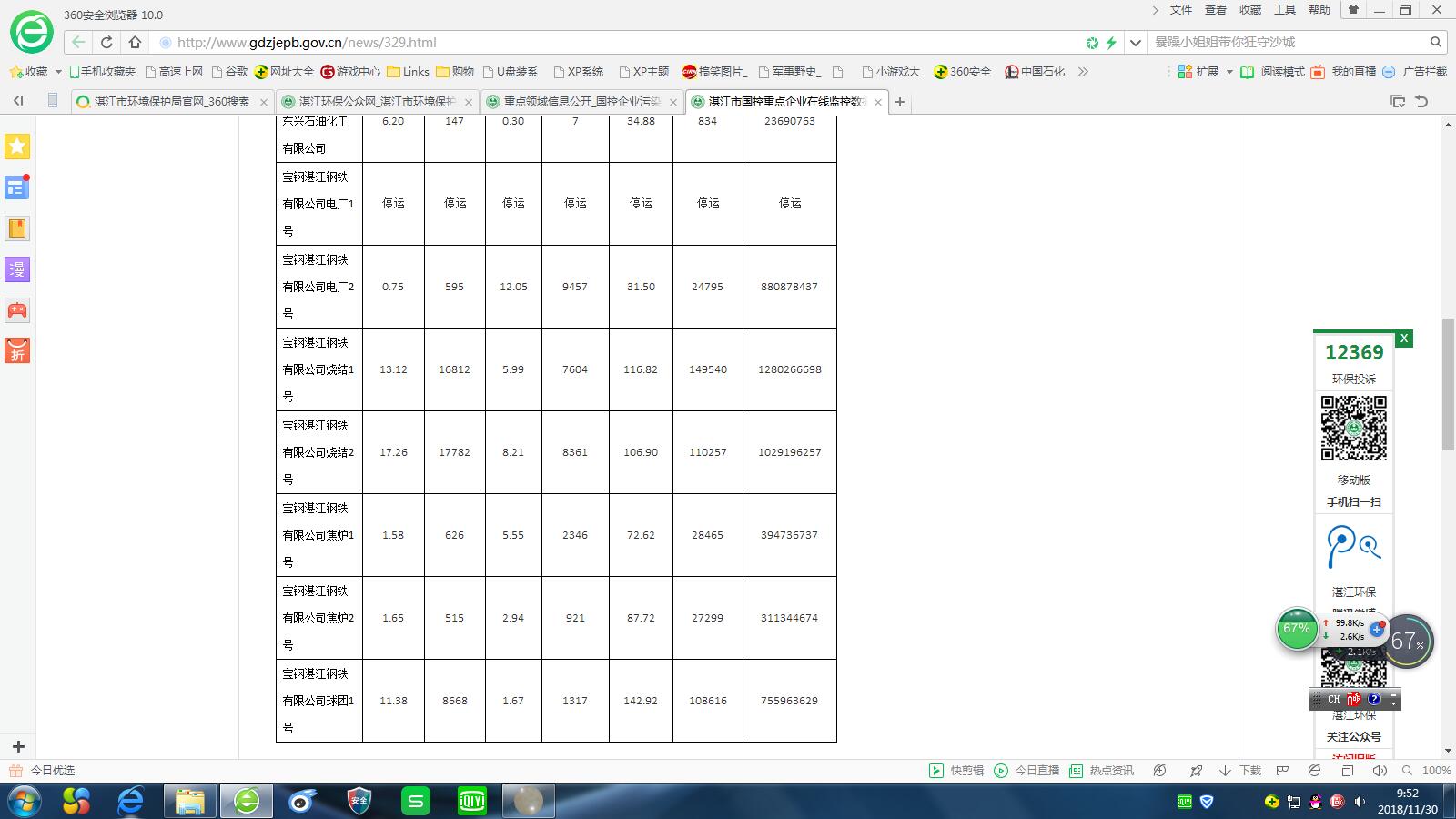The width and height of the screenshot is (1456, 819).
Task: Open the orange discount sidebar icon
Action: [17, 351]
